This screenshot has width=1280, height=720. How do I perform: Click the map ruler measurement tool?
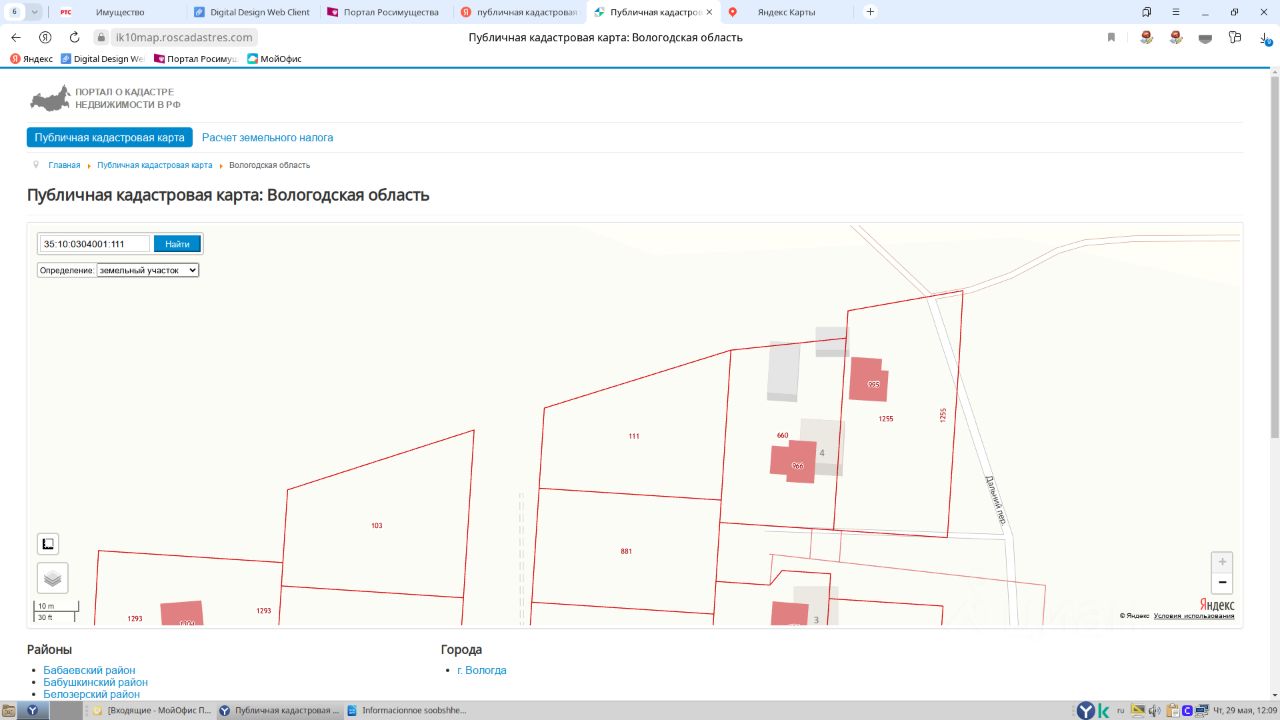click(x=48, y=544)
